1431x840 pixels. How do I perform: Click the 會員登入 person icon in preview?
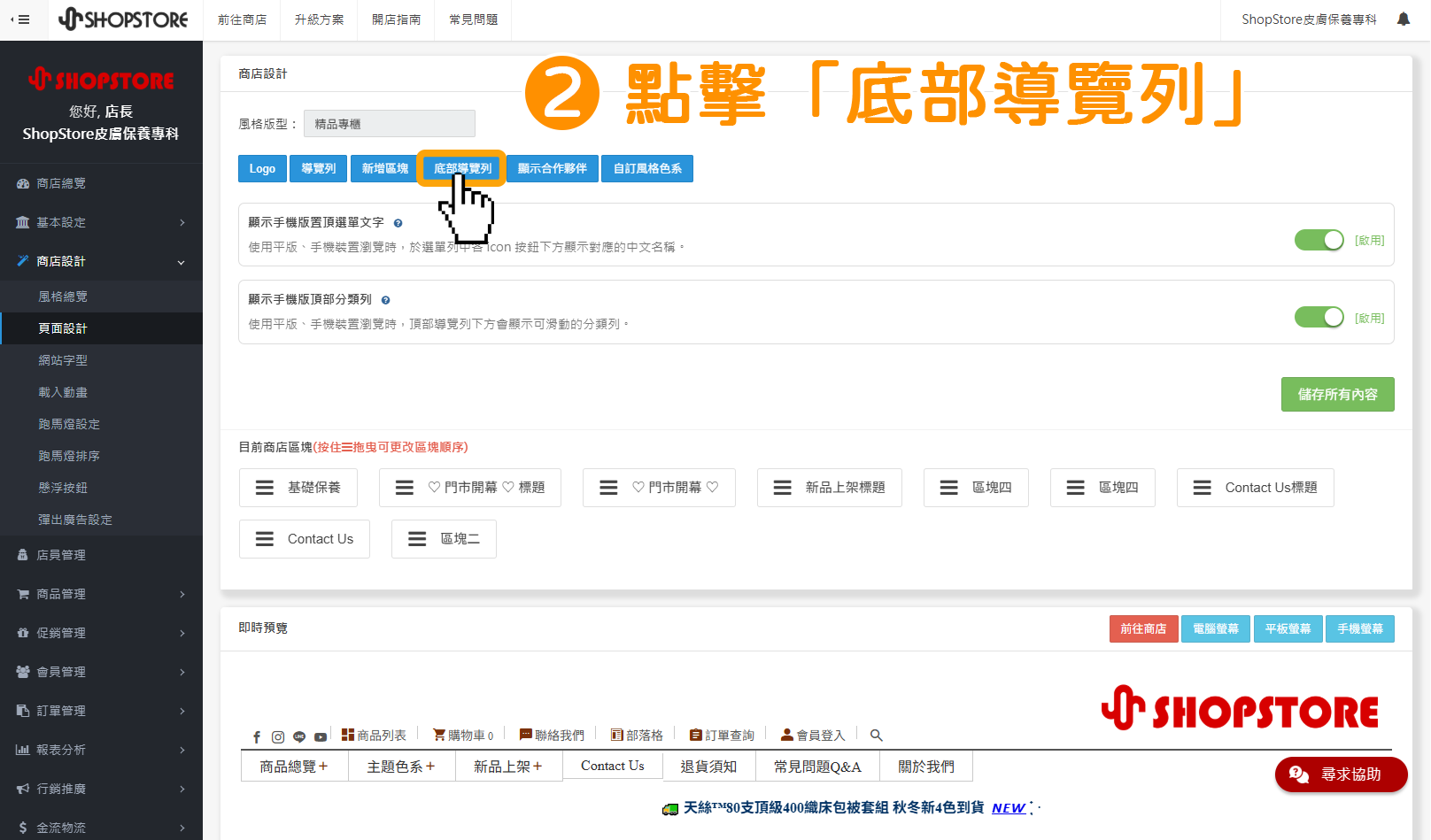[787, 735]
